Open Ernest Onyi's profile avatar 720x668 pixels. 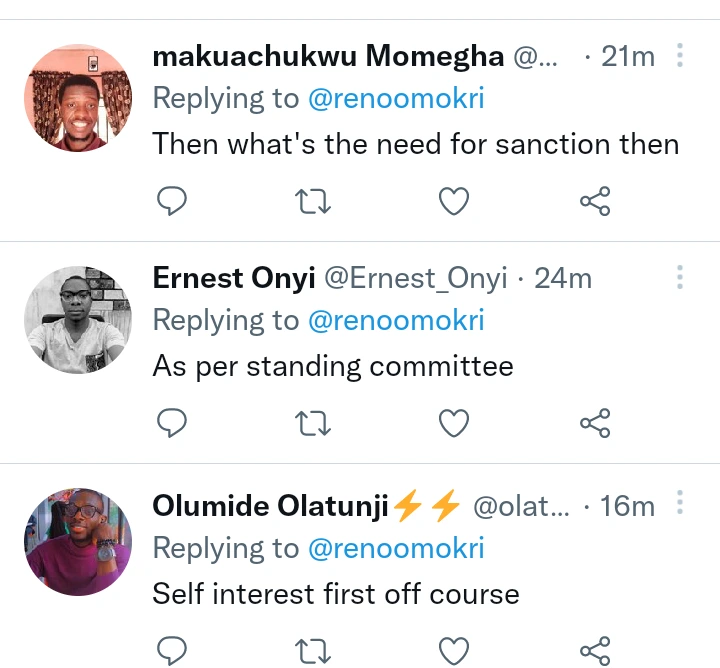(x=78, y=320)
